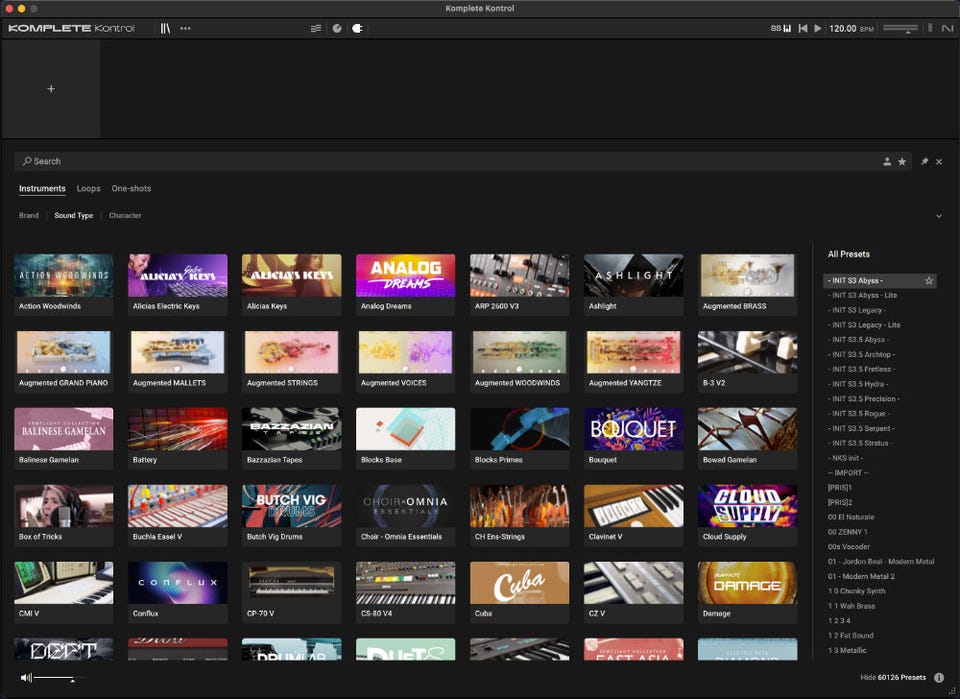Click Hide 60126 Presets link

point(892,678)
